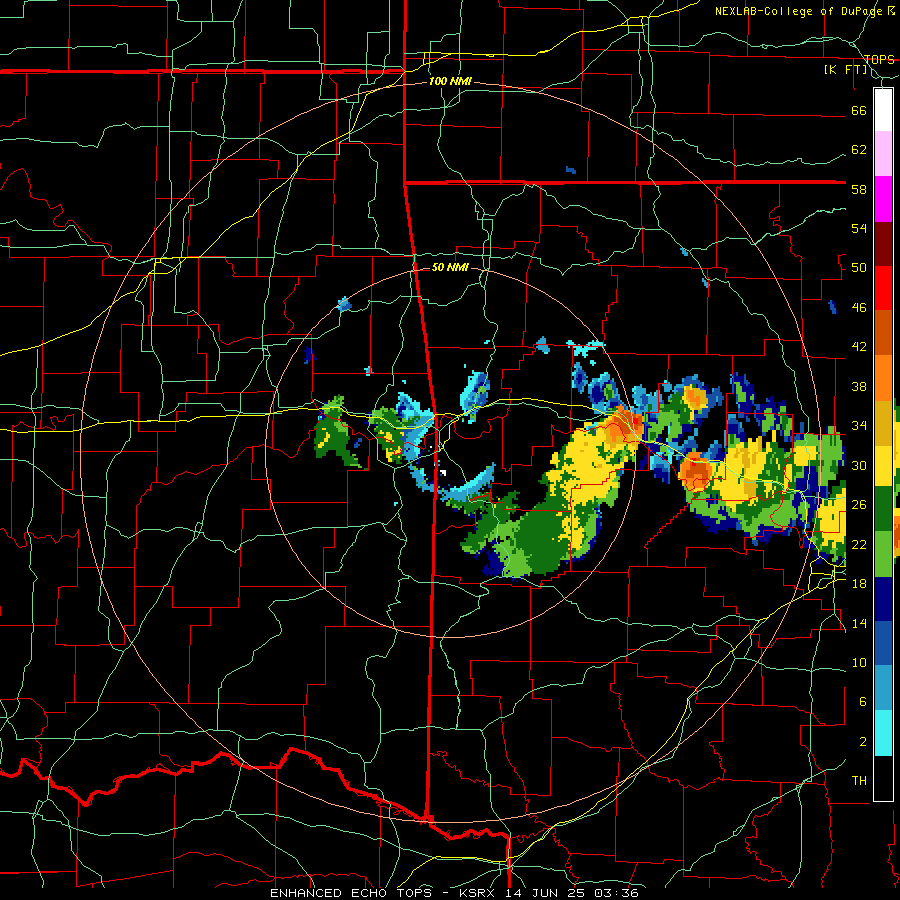Click the 2 value on the legend

pyautogui.click(x=863, y=742)
